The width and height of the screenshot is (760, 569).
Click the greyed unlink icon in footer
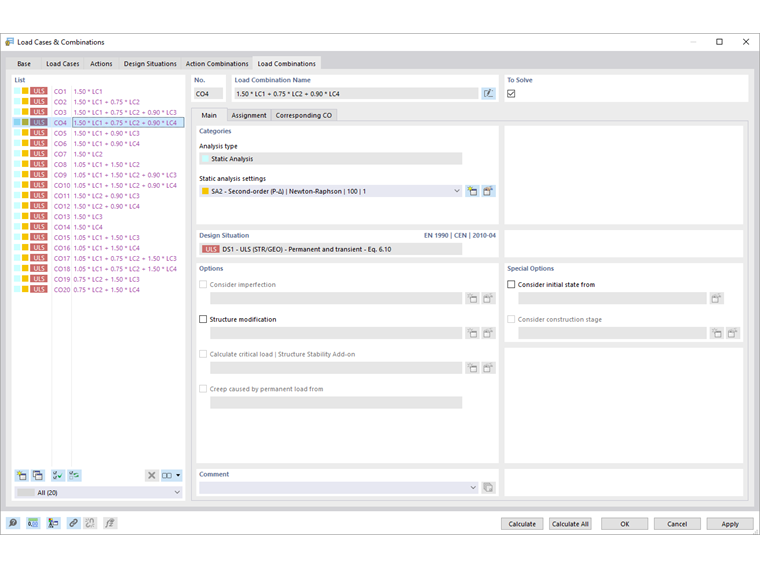tap(90, 523)
